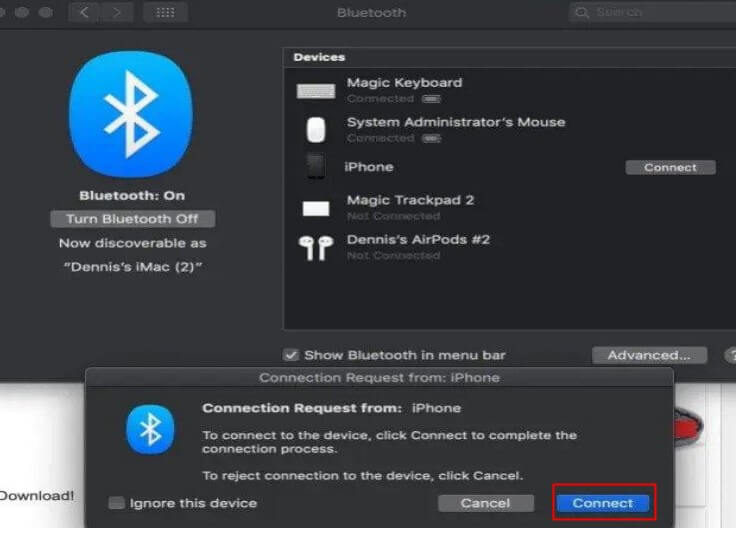This screenshot has width=741, height=534.
Task: Click the Not Connected status under Magic Trackpad 2
Action: [393, 216]
